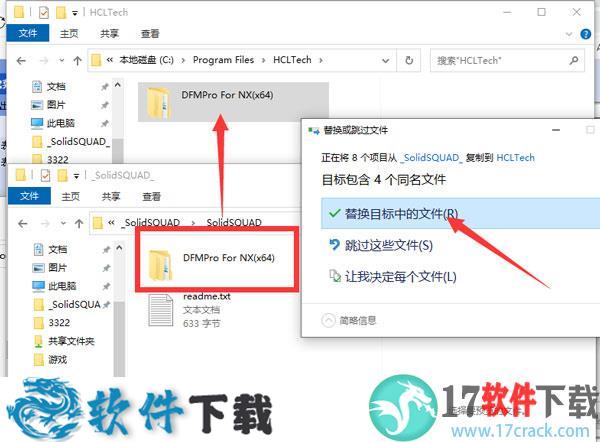Expand the ribbon in HCLTech window
This screenshot has height=442, width=600.
point(569,34)
